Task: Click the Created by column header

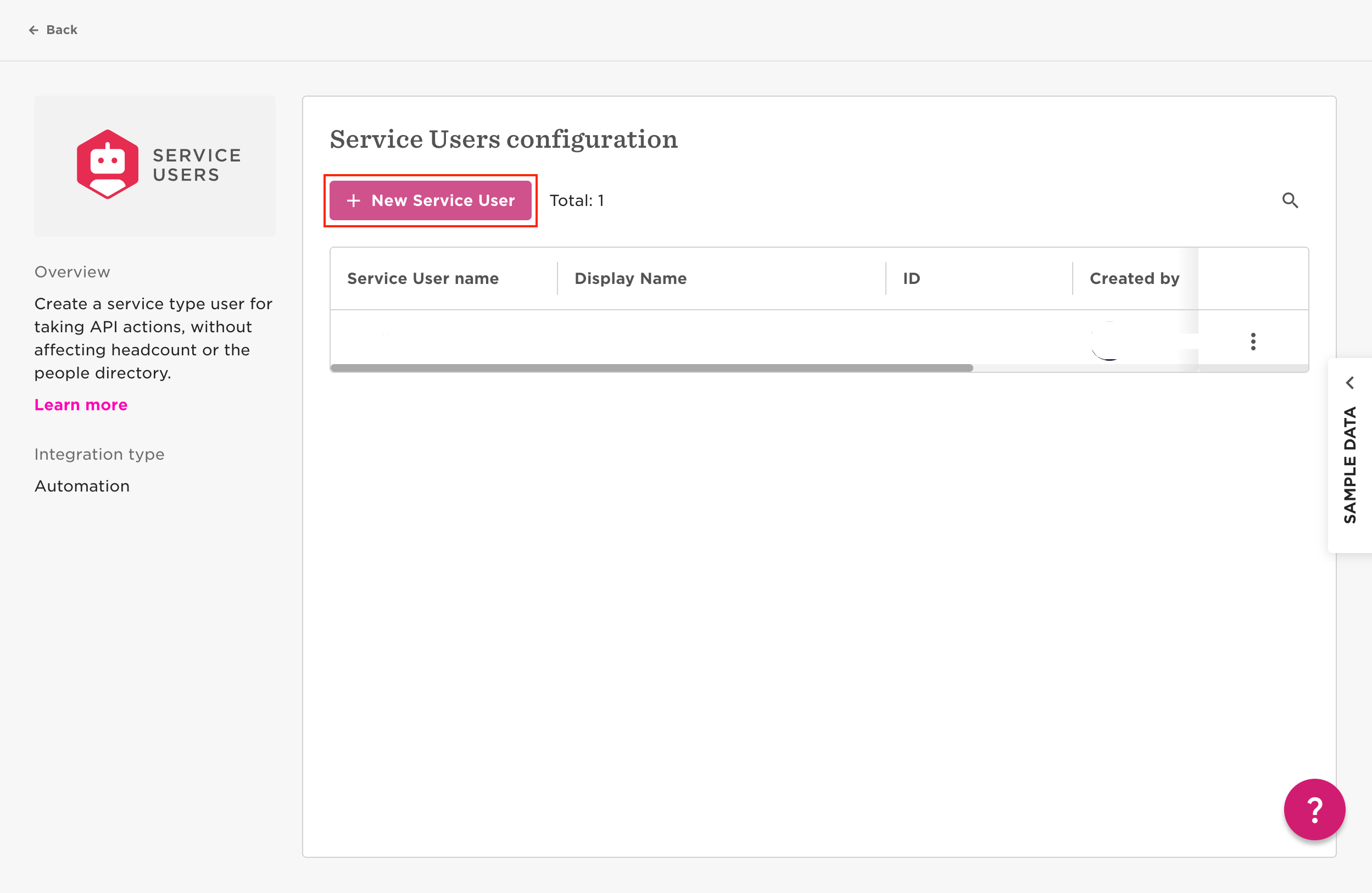Action: 1134,278
